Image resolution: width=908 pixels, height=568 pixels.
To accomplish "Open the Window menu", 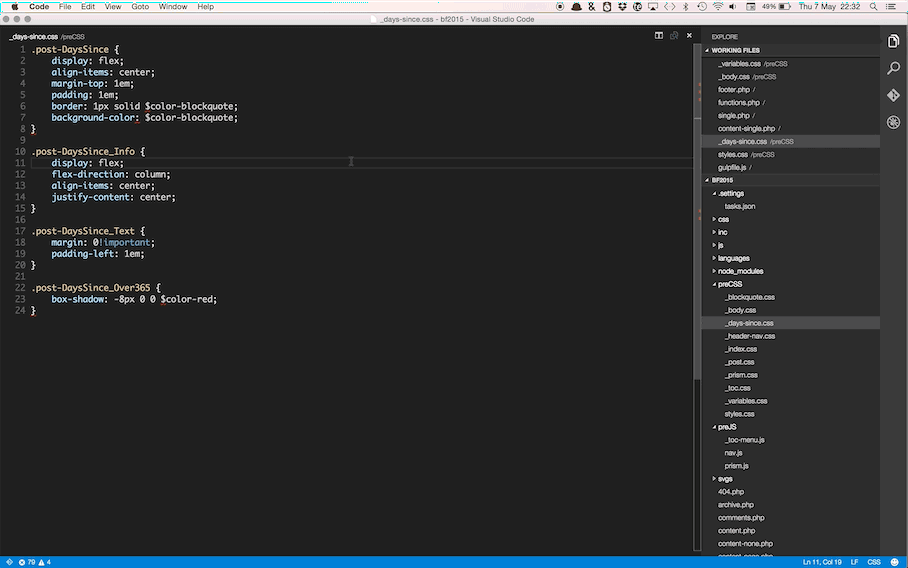I will pos(173,6).
